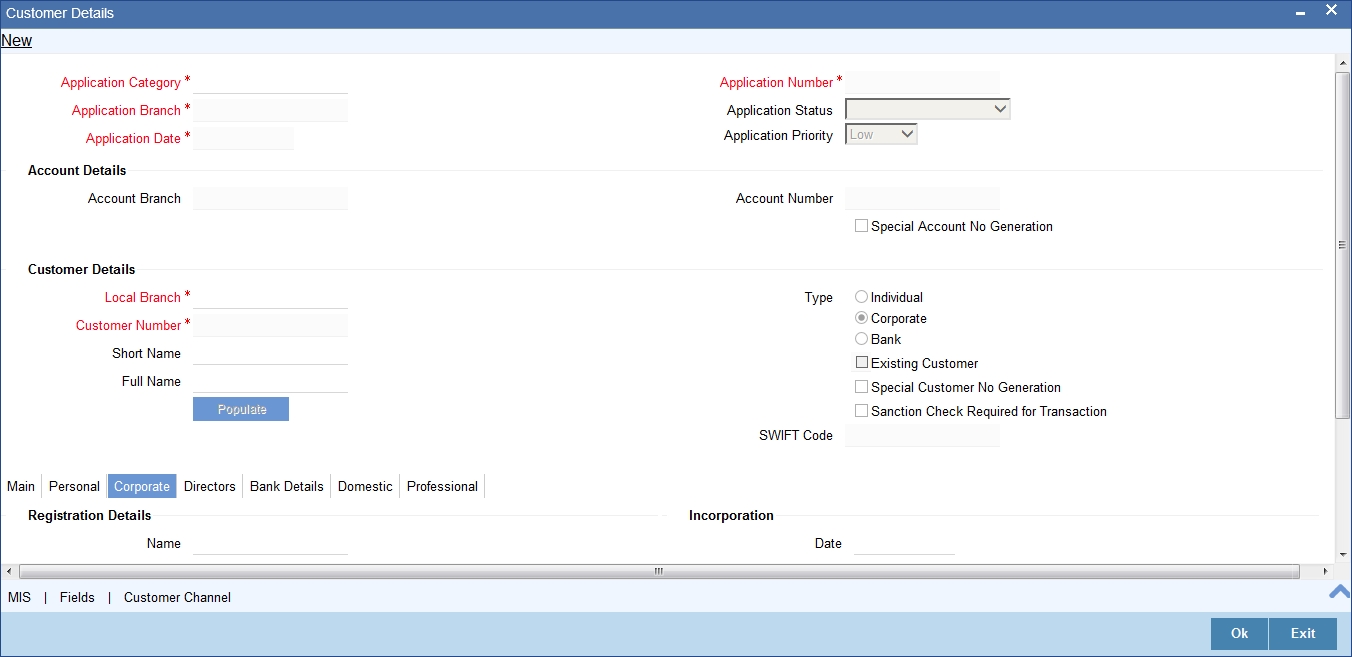Select the Corporate customer type
Viewport: 1352px width, 657px height.
[861, 318]
